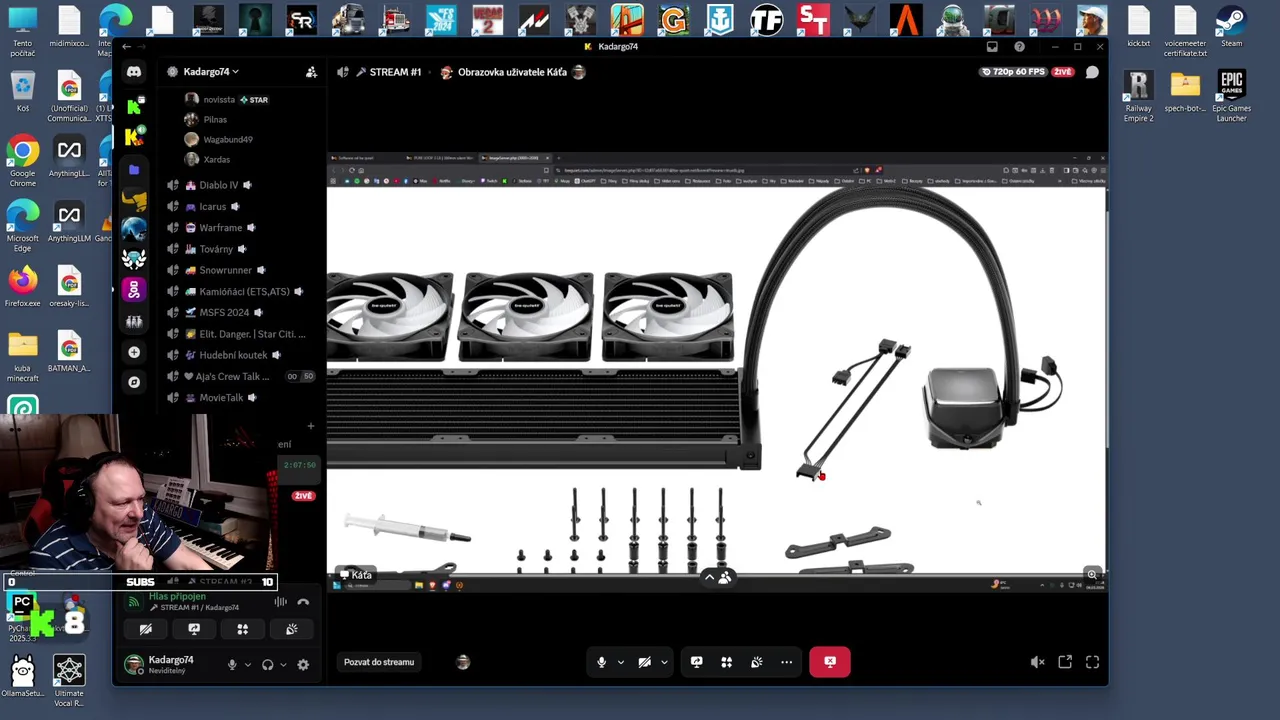Viewport: 1280px width, 720px height.
Task: Mute the stream audio speaker icon
Action: 1037,662
